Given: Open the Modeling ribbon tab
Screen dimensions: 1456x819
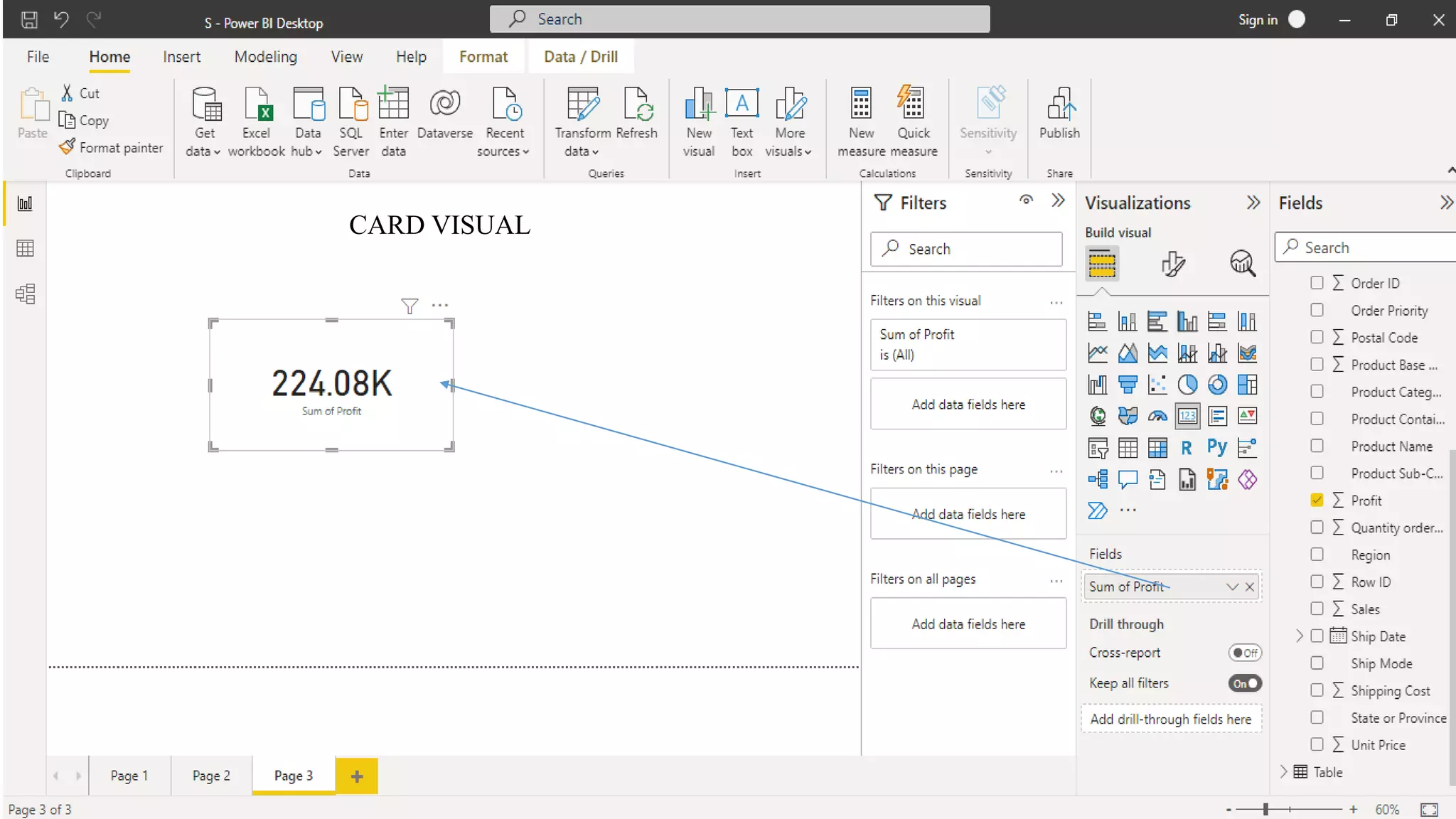Looking at the screenshot, I should [265, 57].
